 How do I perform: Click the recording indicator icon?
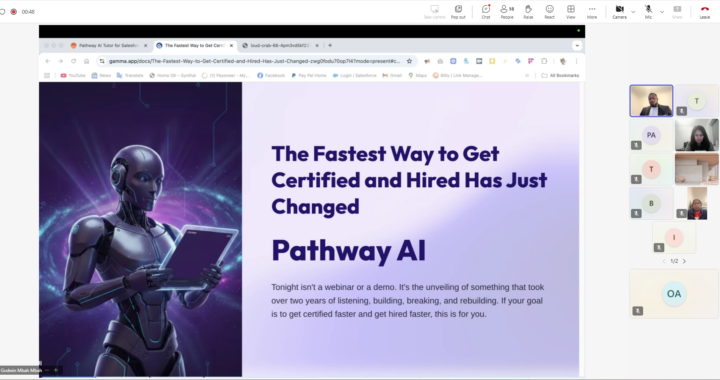coord(14,11)
